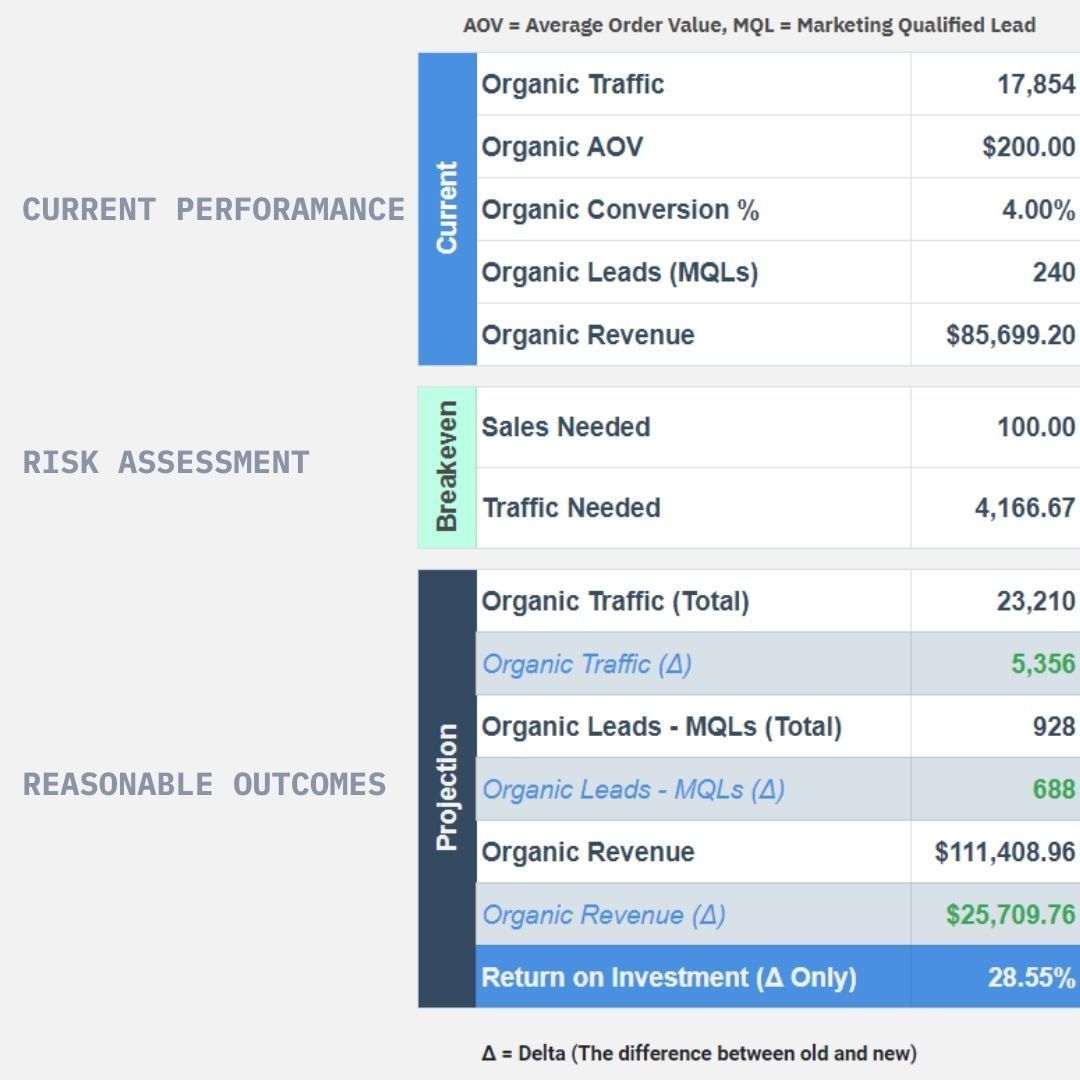Click the REASONABLE OUTCOMES heading
This screenshot has width=1080, height=1080.
205,785
